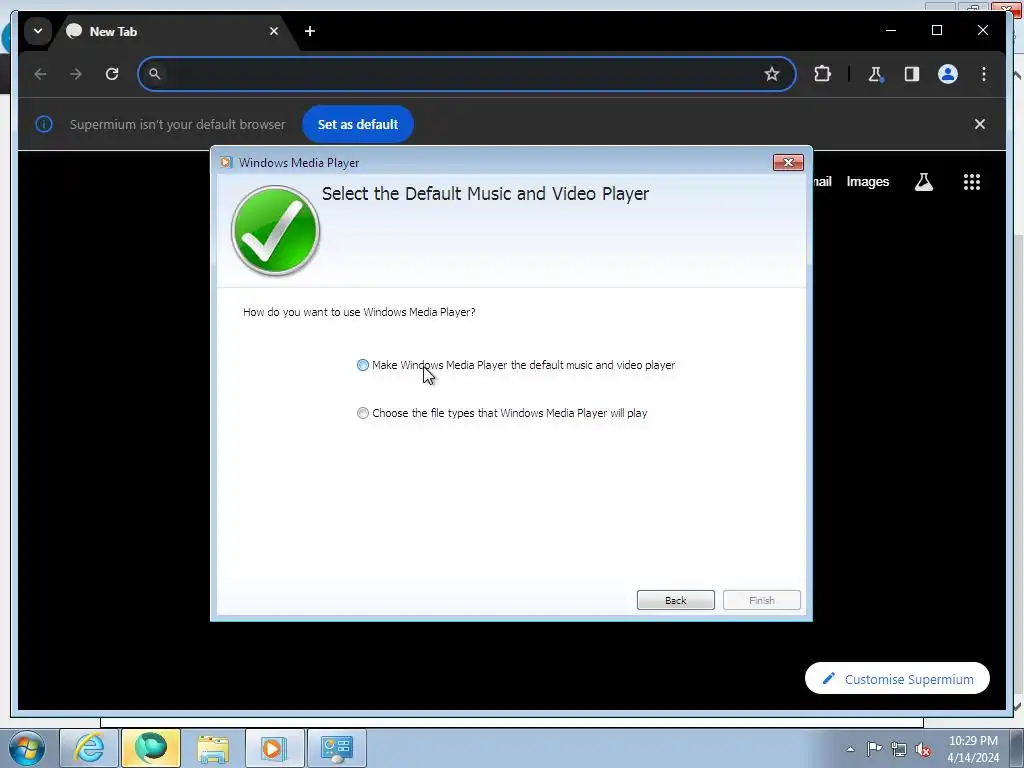Open the taskbar clock 10:29 PM
This screenshot has height=768, width=1024.
coord(973,748)
